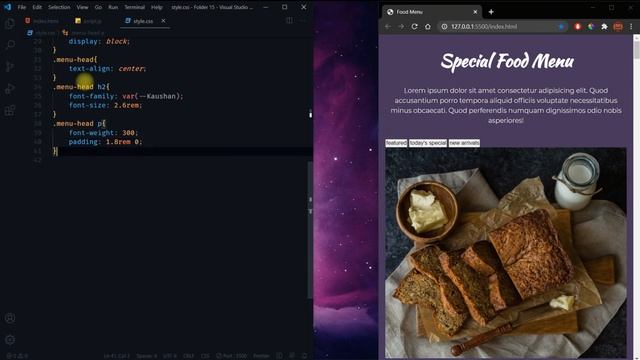This screenshot has width=640, height=360.
Task: Click the featured button on the page
Action: tap(396, 143)
